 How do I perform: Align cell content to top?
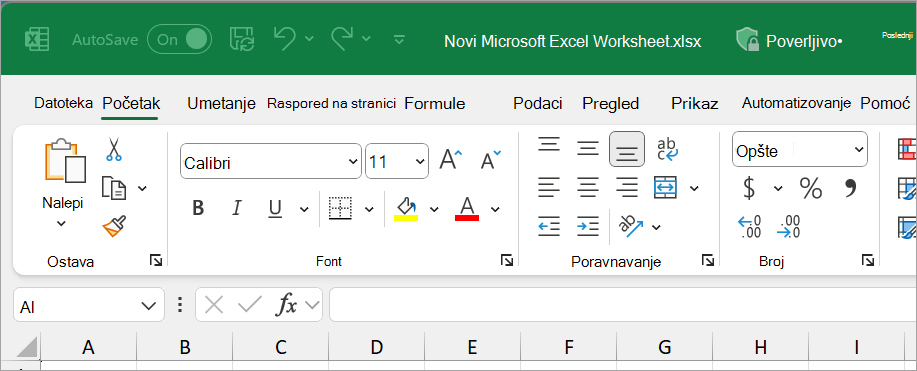pyautogui.click(x=549, y=145)
